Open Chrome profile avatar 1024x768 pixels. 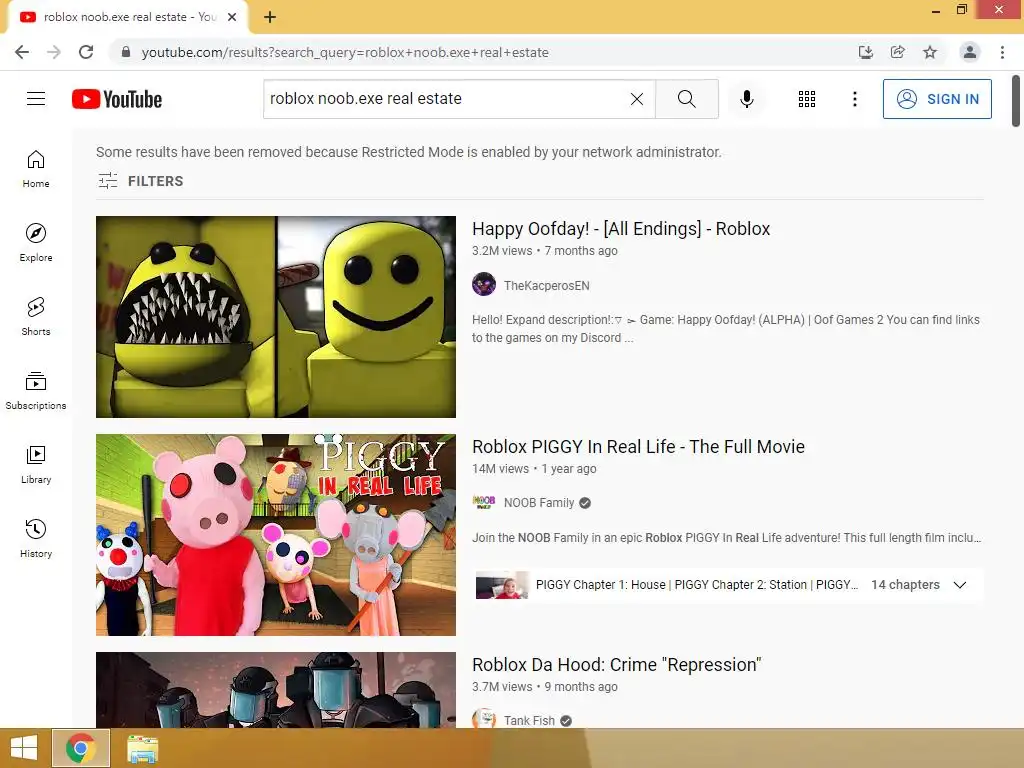click(x=970, y=52)
